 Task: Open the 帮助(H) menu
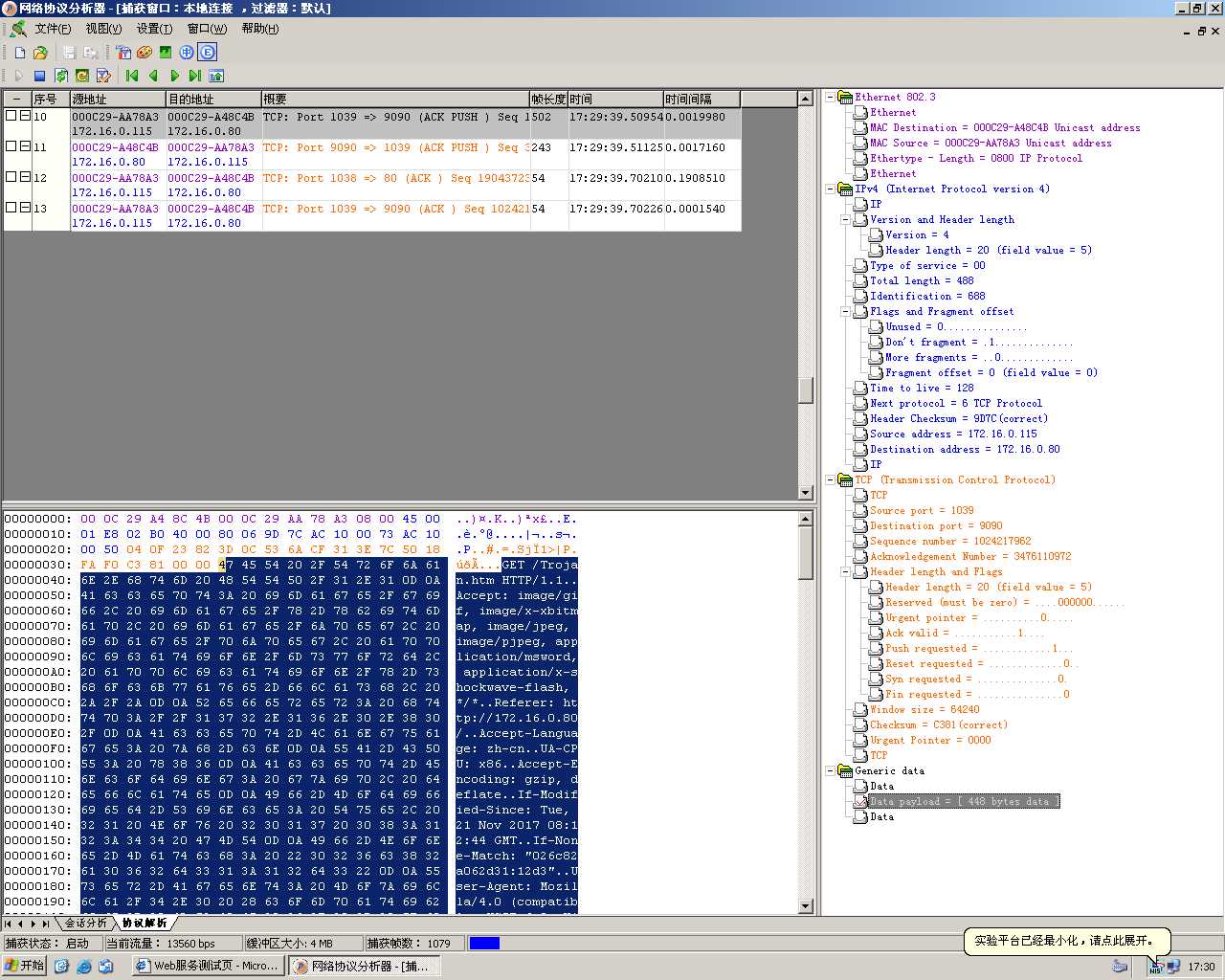[260, 29]
